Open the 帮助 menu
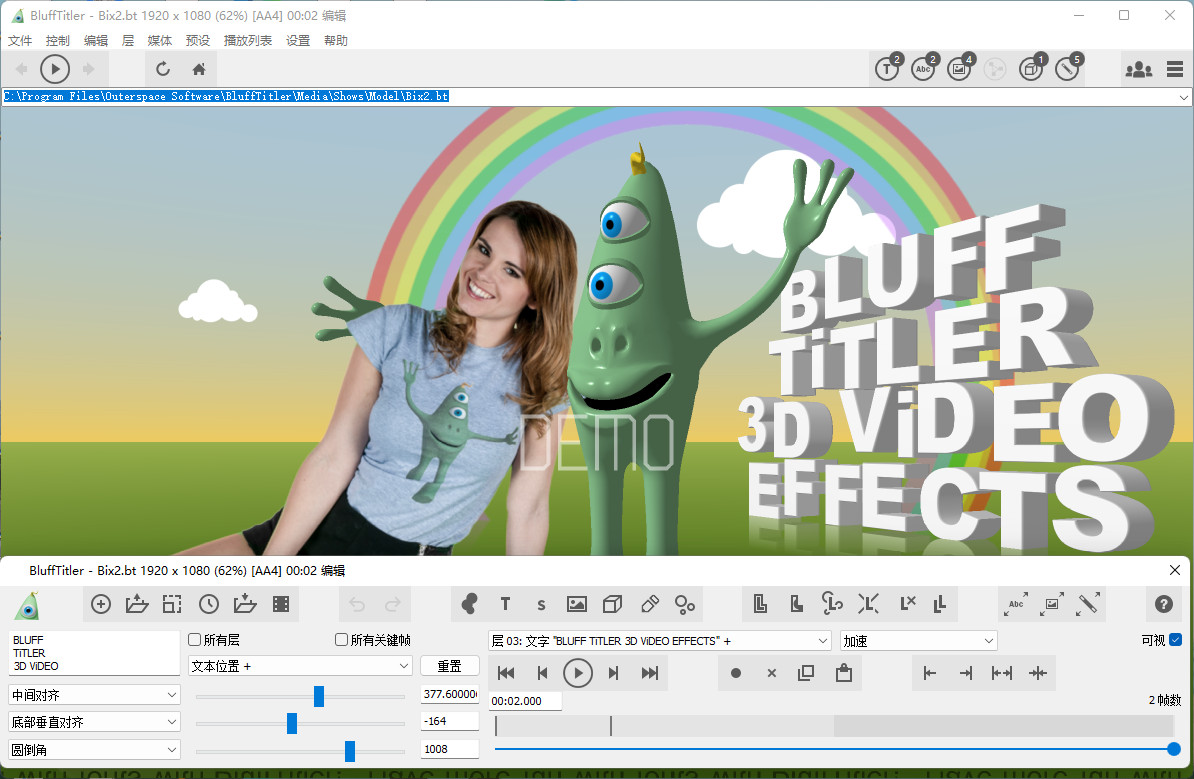This screenshot has width=1194, height=779. (336, 40)
